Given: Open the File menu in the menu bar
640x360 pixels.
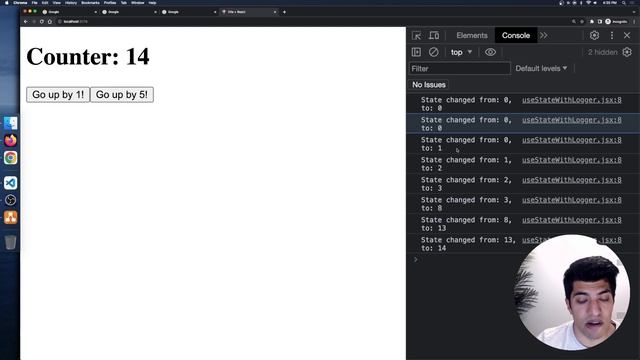Looking at the screenshot, I should 35,2.
